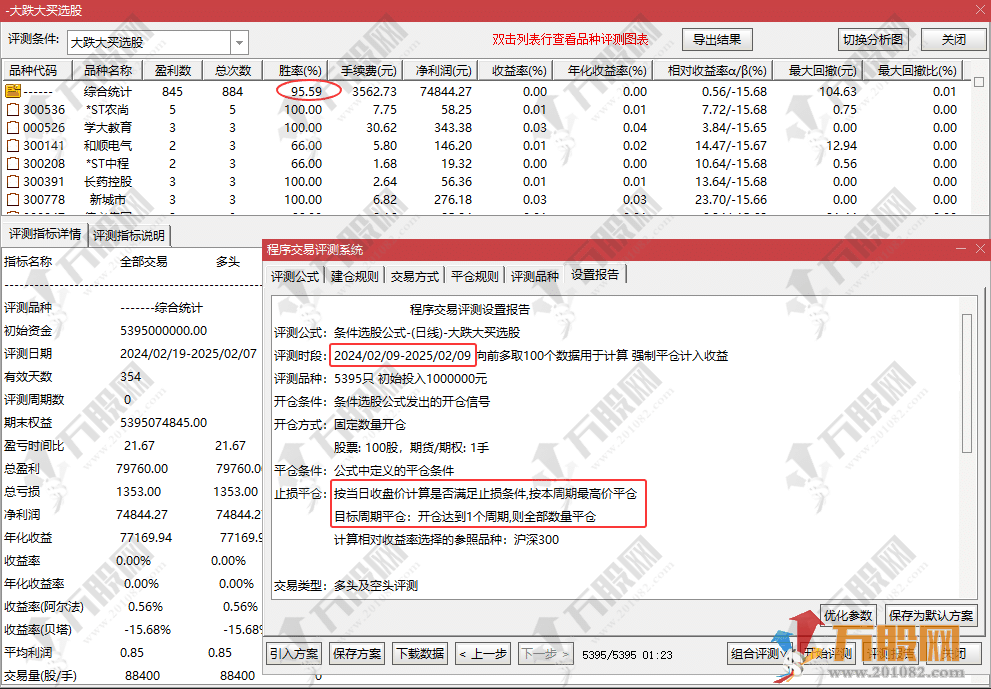
Task: Click the document icon beside code 000526
Action: [x=13, y=128]
